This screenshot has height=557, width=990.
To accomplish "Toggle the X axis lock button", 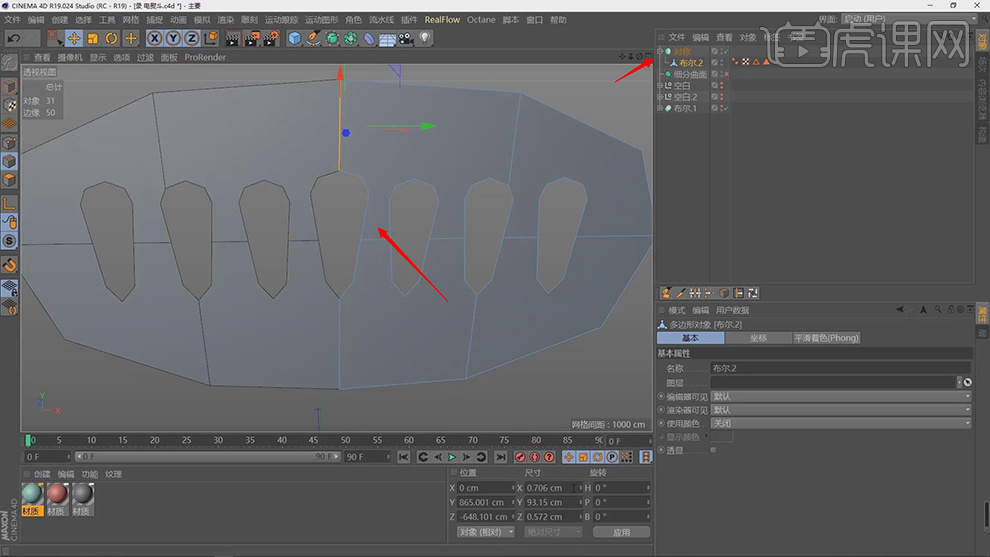I will [155, 38].
